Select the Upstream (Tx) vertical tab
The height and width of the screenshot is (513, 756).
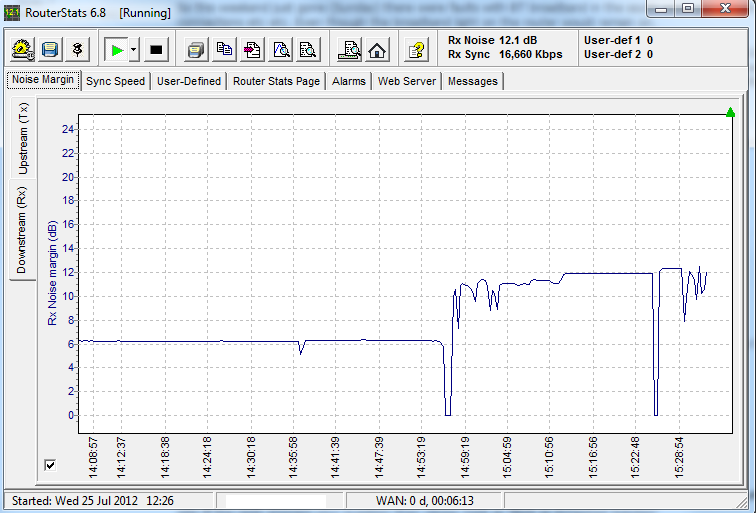coord(23,140)
